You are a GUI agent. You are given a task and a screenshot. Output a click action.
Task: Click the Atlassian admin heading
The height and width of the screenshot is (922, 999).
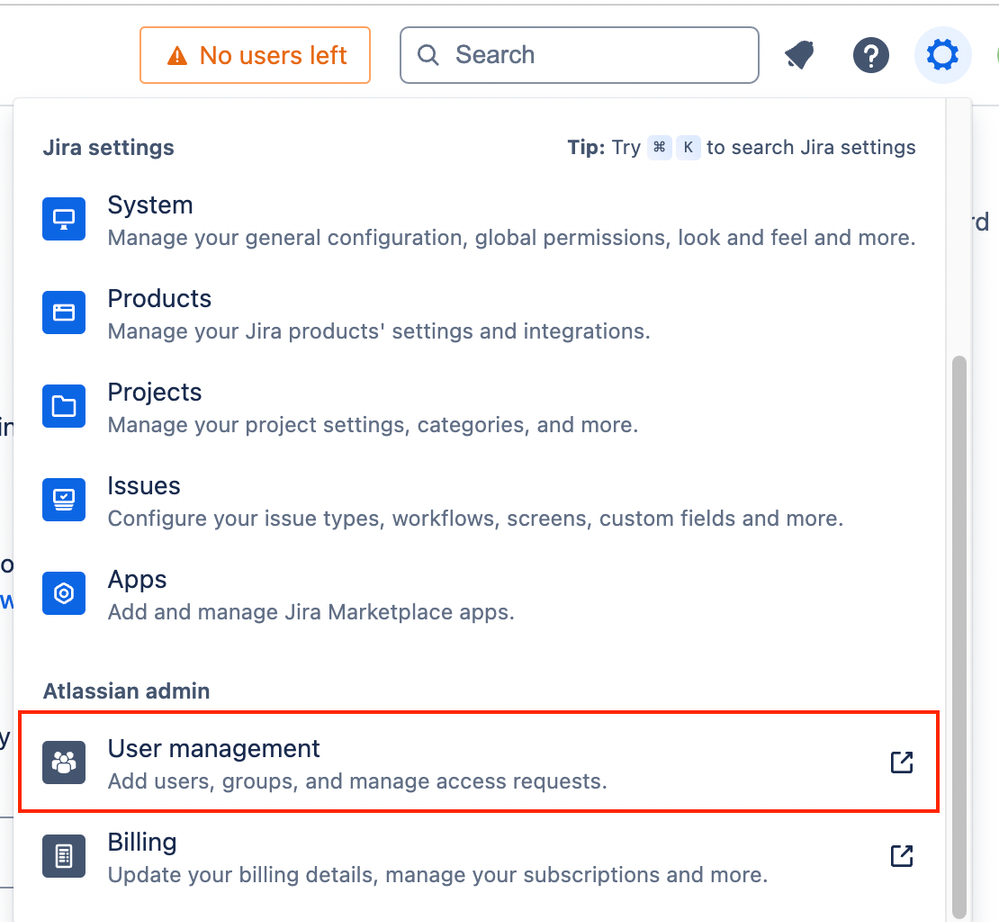point(126,691)
